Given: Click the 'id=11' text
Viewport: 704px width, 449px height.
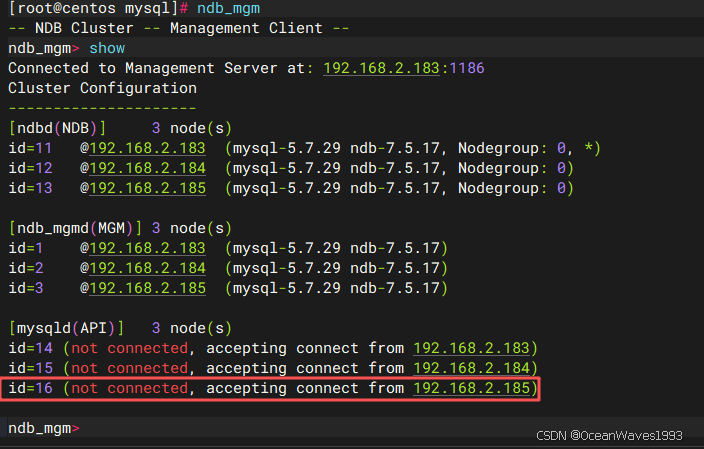Looking at the screenshot, I should [x=30, y=148].
